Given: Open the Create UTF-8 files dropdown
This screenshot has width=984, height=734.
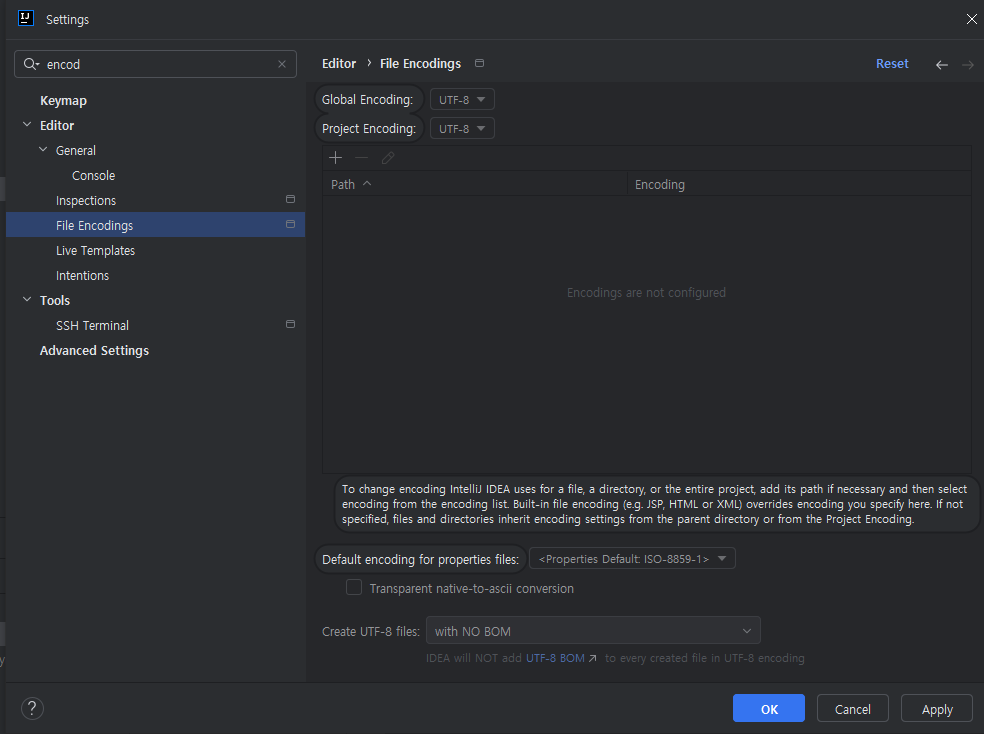Looking at the screenshot, I should point(593,630).
